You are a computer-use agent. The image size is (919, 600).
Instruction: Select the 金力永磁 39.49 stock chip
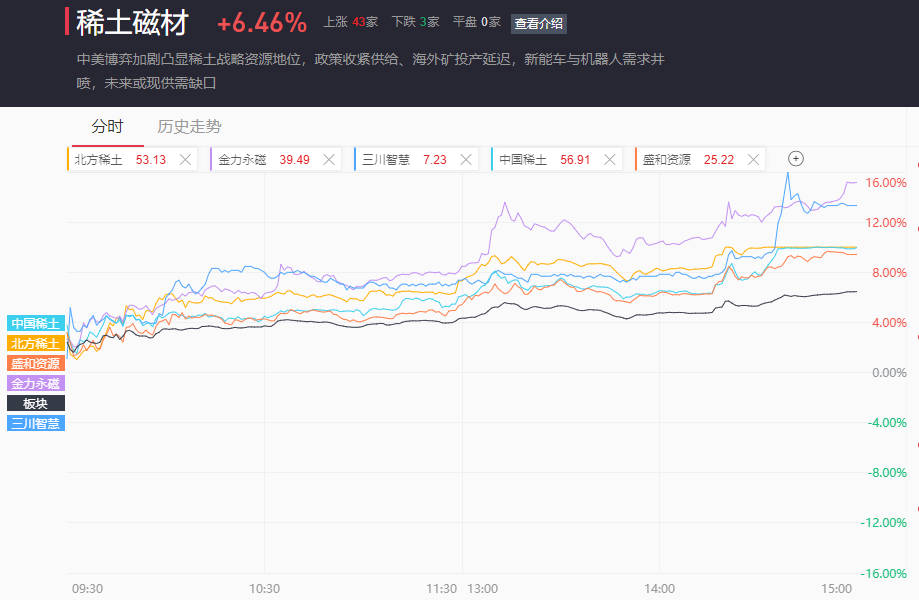coord(263,160)
